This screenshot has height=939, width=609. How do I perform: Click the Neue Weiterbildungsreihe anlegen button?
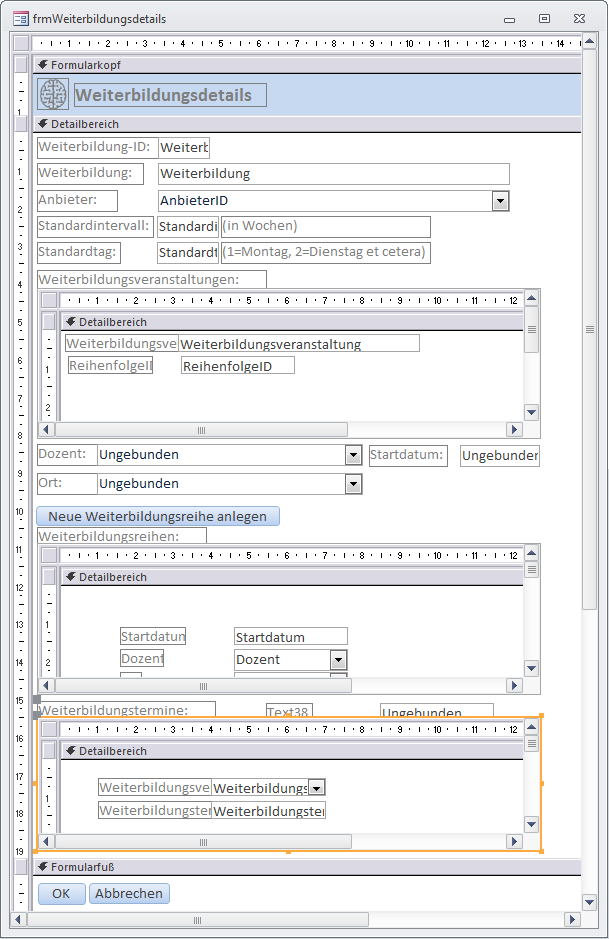point(158,516)
